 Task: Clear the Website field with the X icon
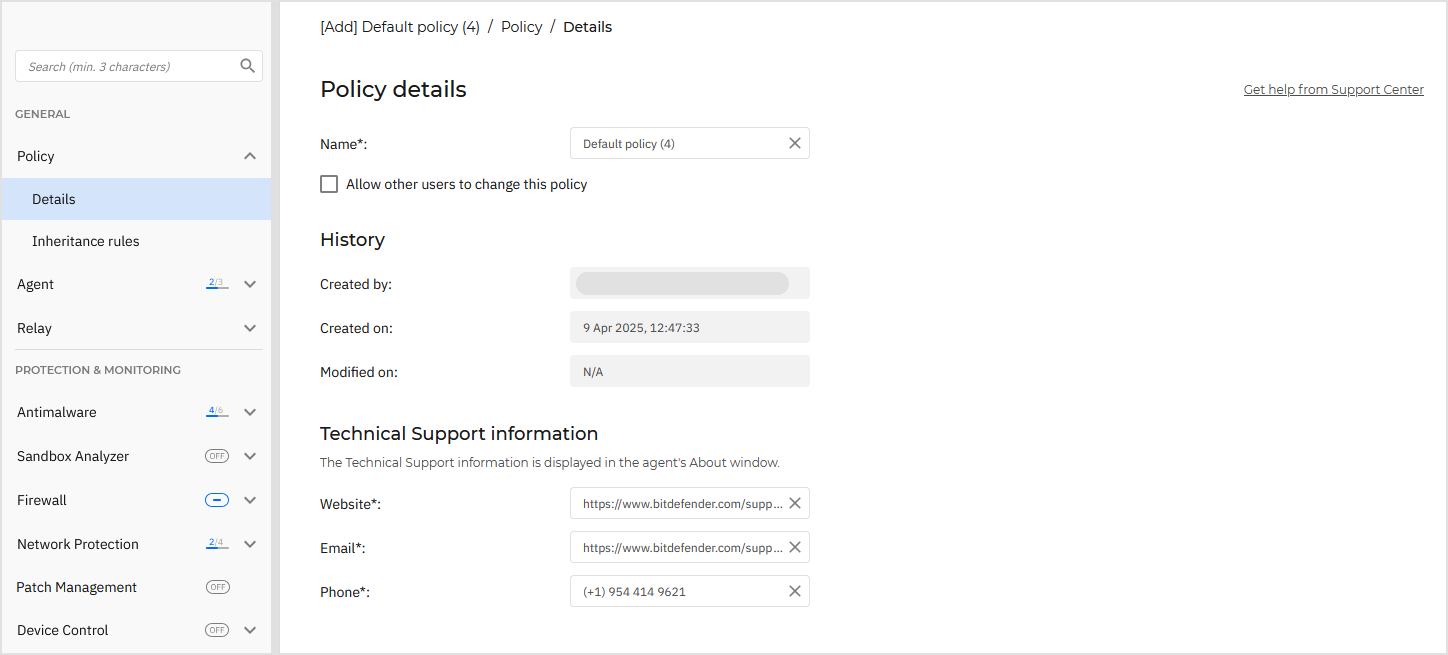coord(794,503)
